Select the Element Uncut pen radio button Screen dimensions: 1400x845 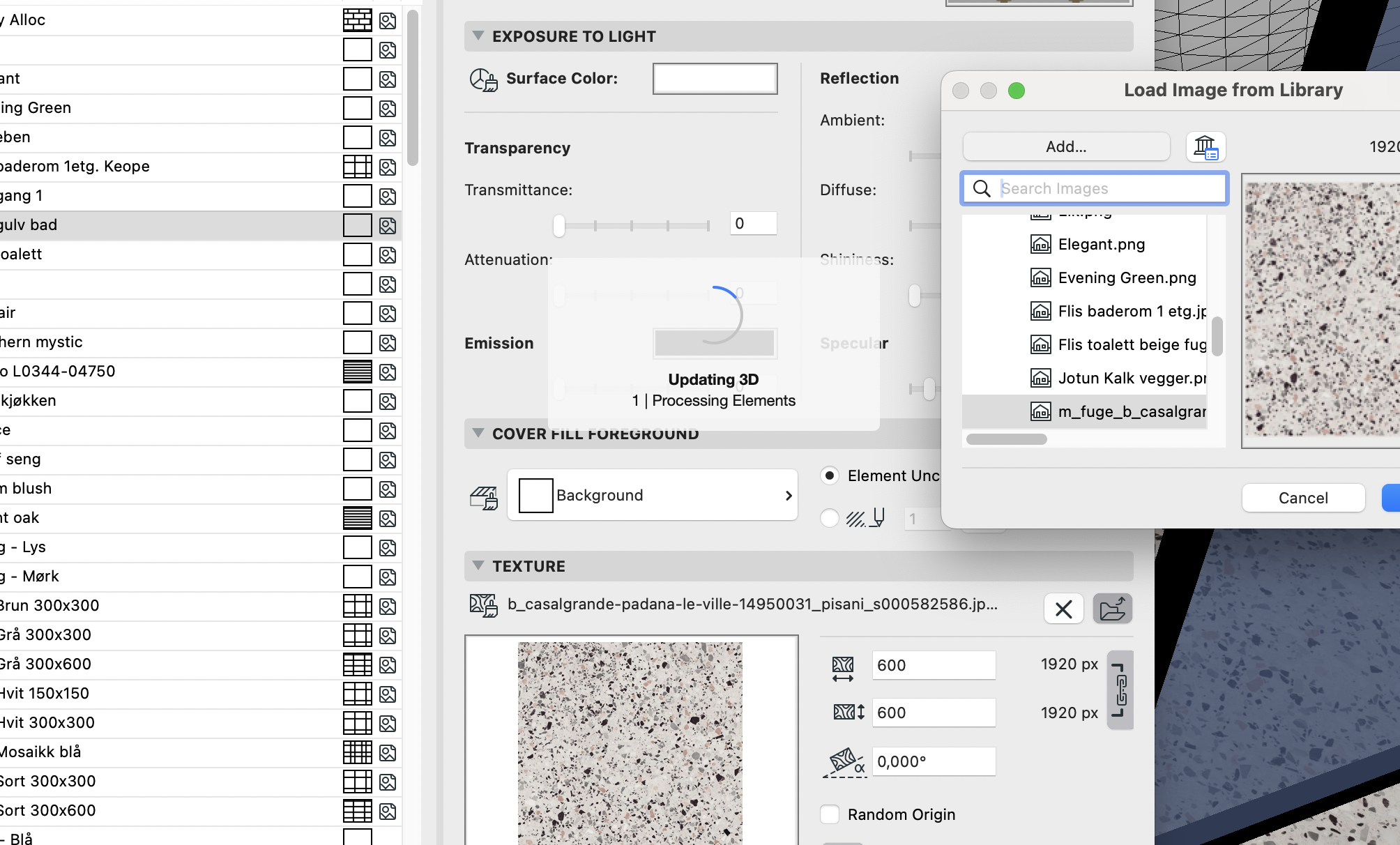tap(829, 475)
